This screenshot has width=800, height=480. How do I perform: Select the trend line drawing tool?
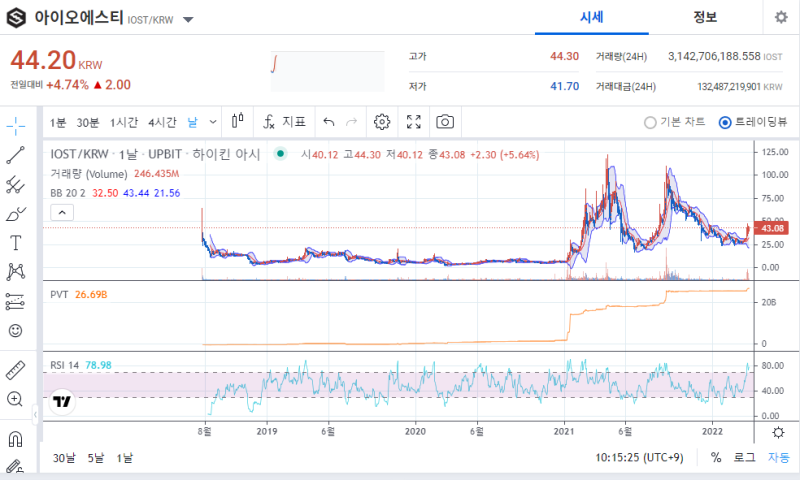pos(16,155)
